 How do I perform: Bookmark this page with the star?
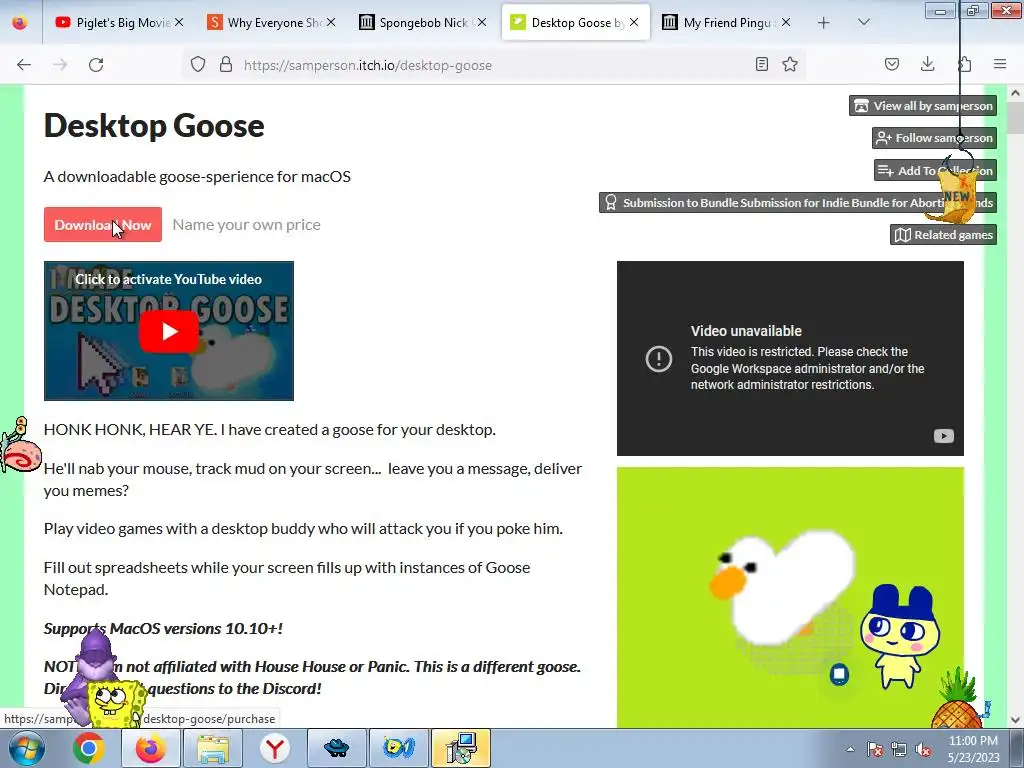click(x=790, y=64)
